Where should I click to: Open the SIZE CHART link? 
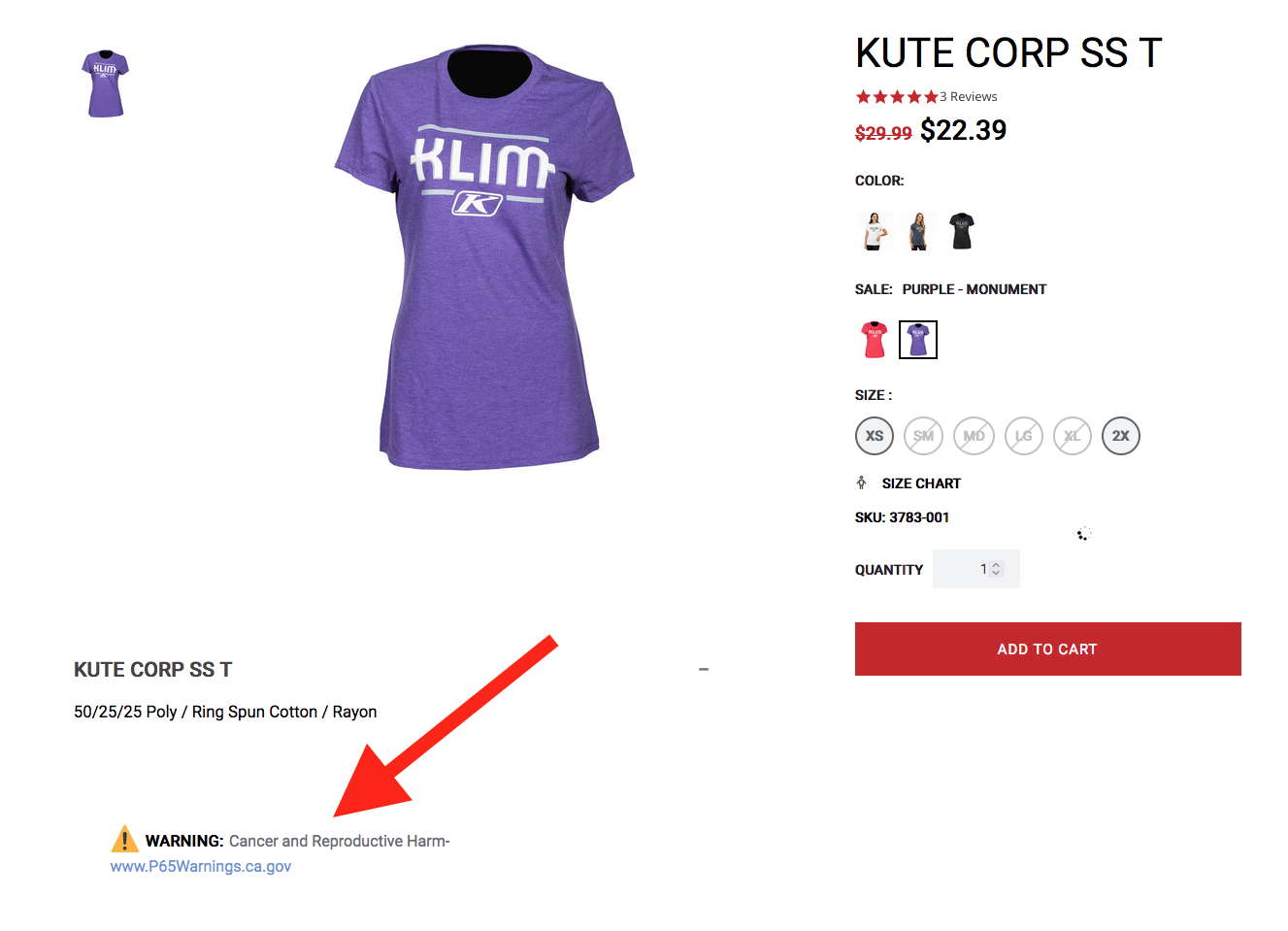921,483
